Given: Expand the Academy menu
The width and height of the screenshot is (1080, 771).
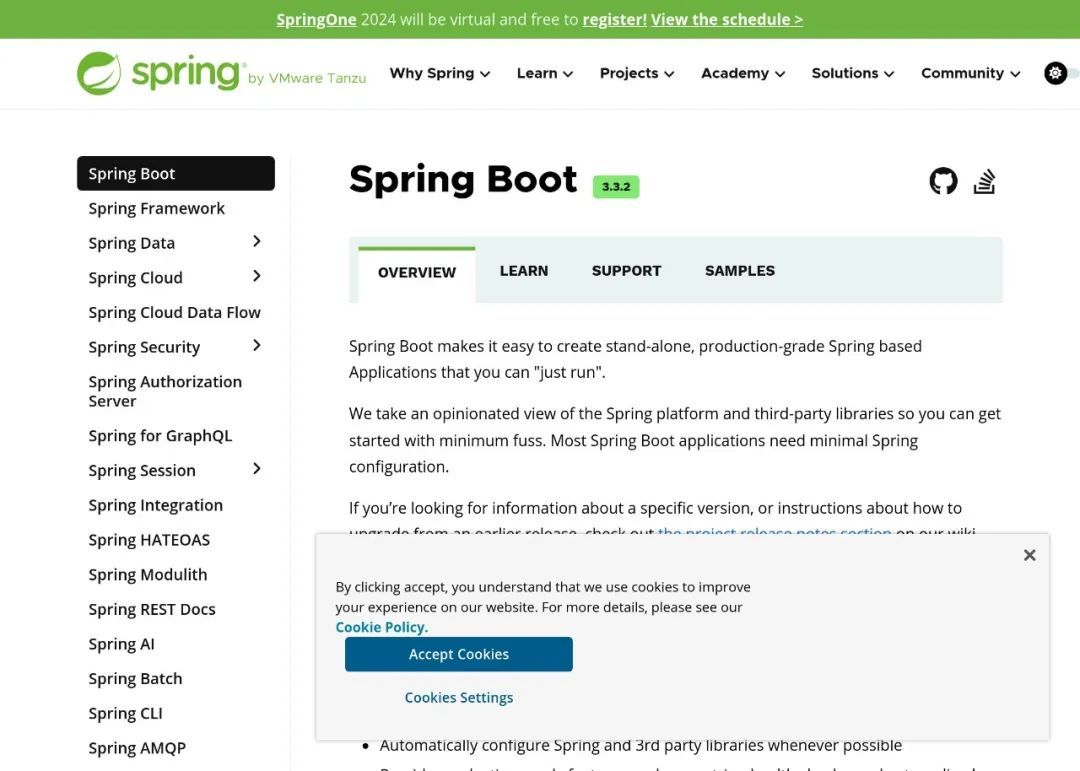Looking at the screenshot, I should point(742,73).
